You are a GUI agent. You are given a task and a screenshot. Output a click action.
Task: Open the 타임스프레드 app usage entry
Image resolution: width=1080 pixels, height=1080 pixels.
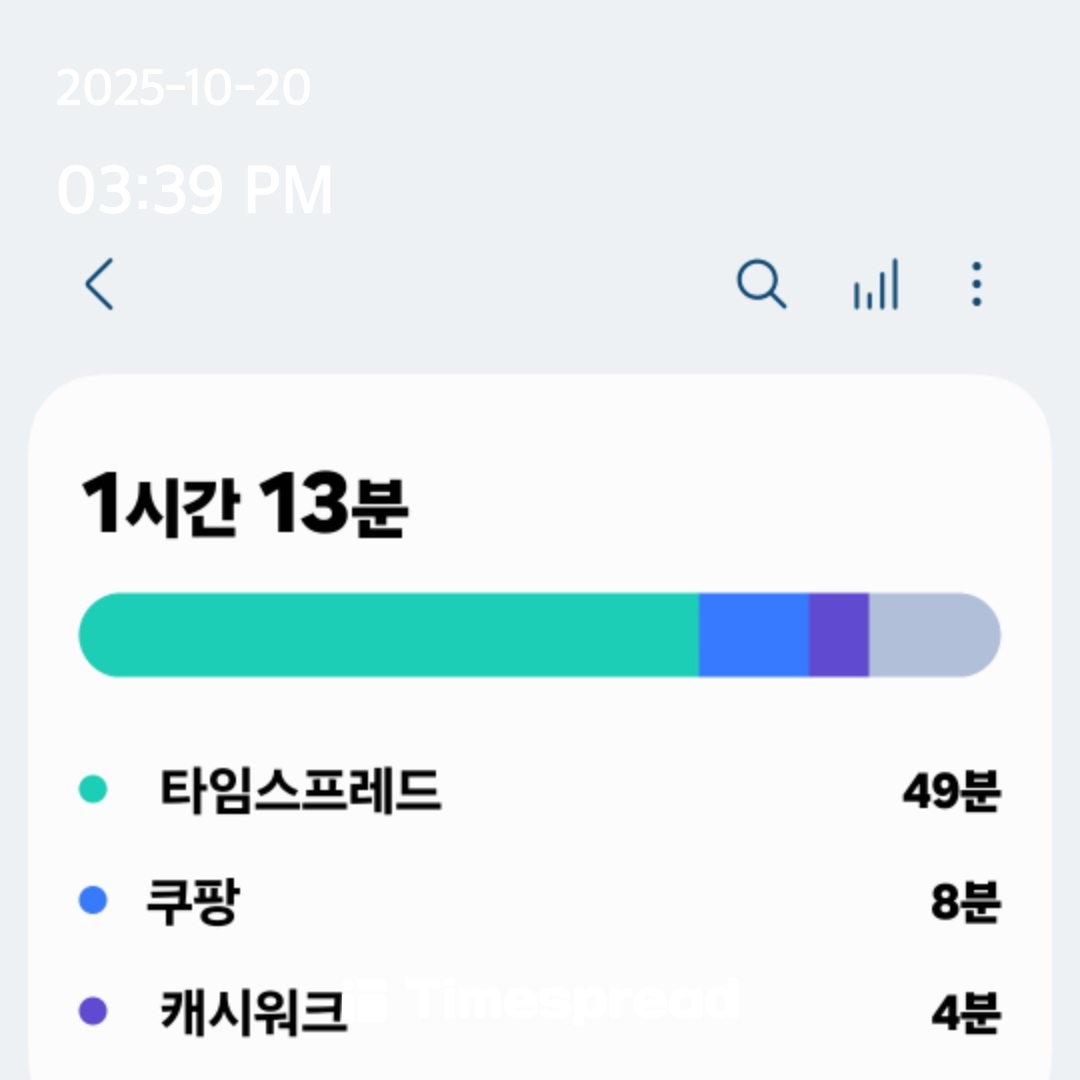pyautogui.click(x=300, y=792)
